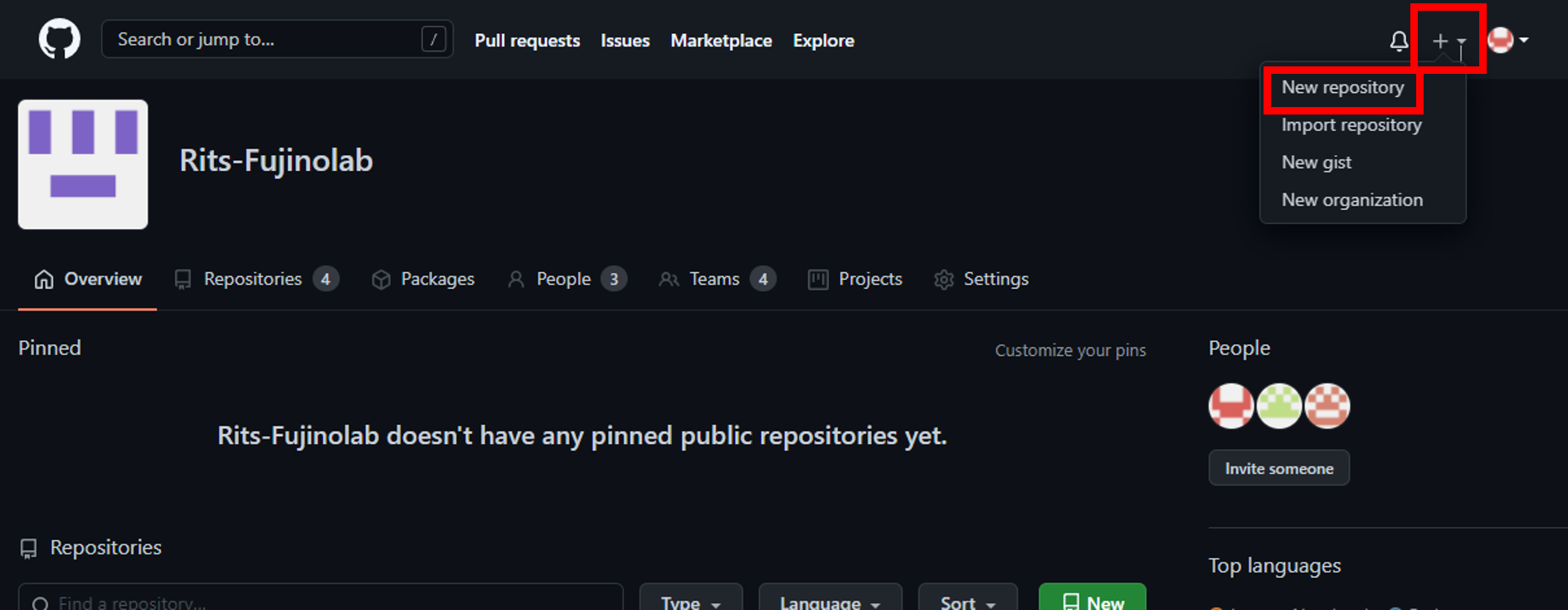Go to Issues in the header

click(x=625, y=41)
